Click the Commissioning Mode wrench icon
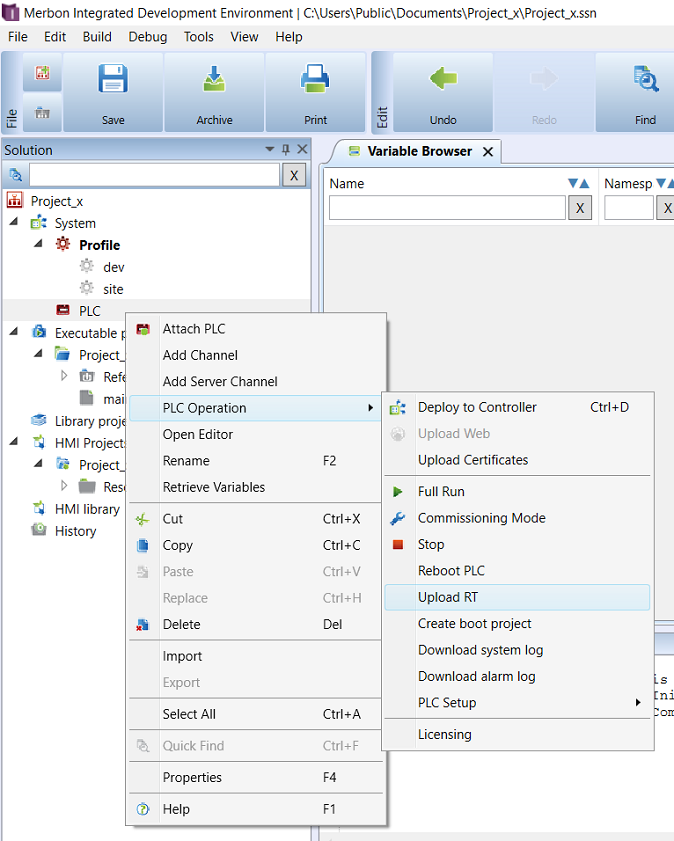This screenshot has width=674, height=841. pyautogui.click(x=397, y=518)
